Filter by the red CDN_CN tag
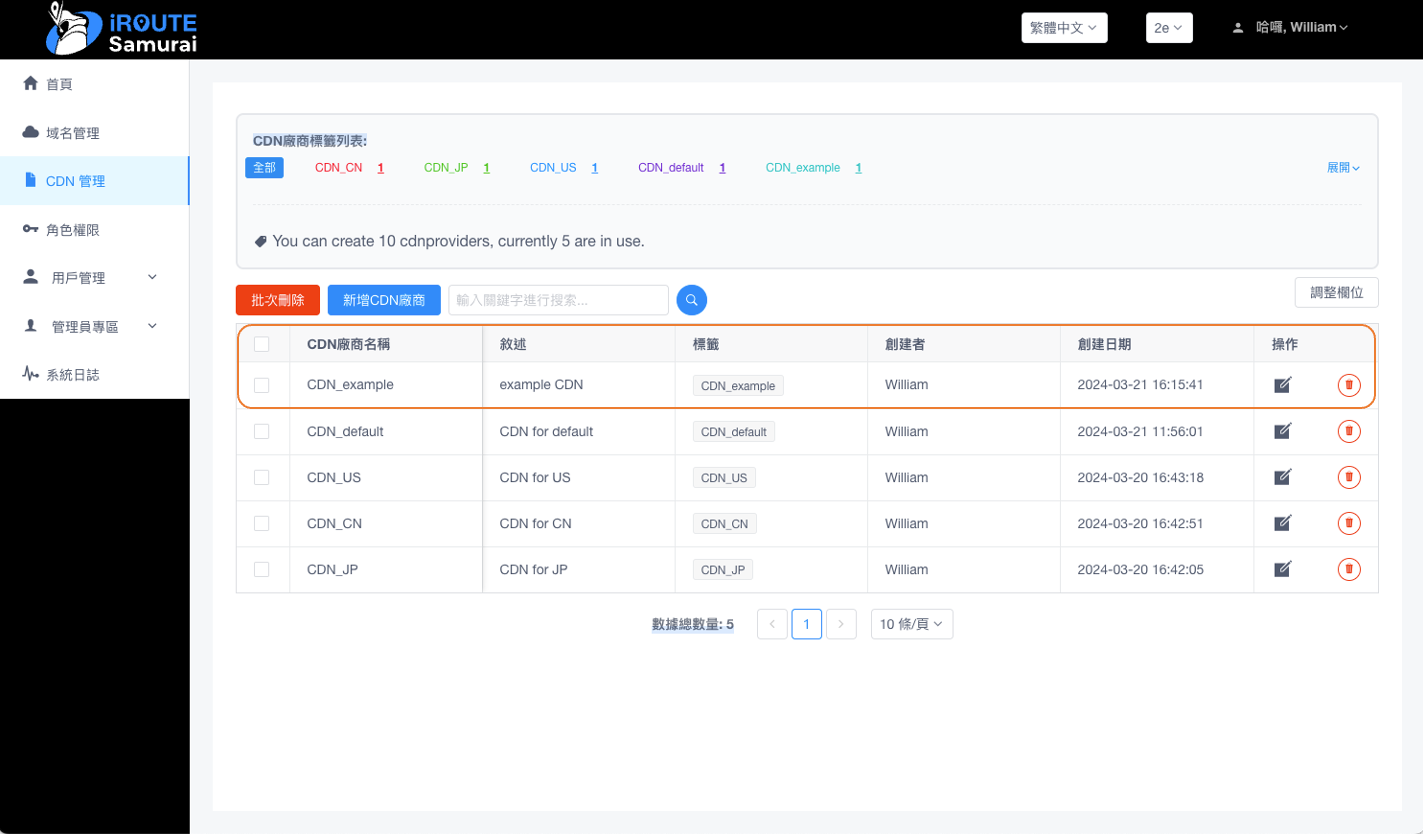This screenshot has width=1423, height=834. pos(338,168)
